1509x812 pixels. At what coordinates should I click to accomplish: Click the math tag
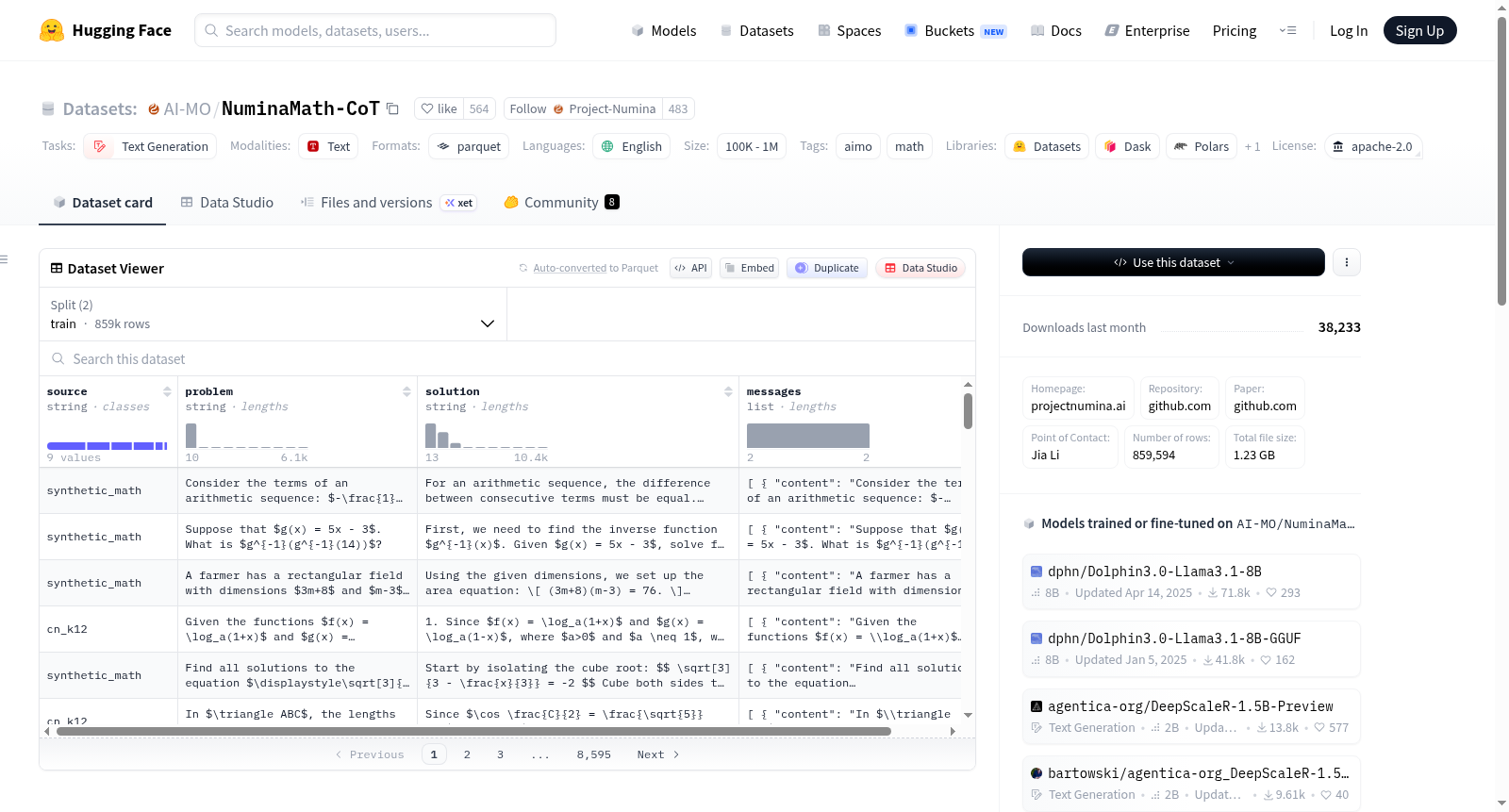click(909, 146)
